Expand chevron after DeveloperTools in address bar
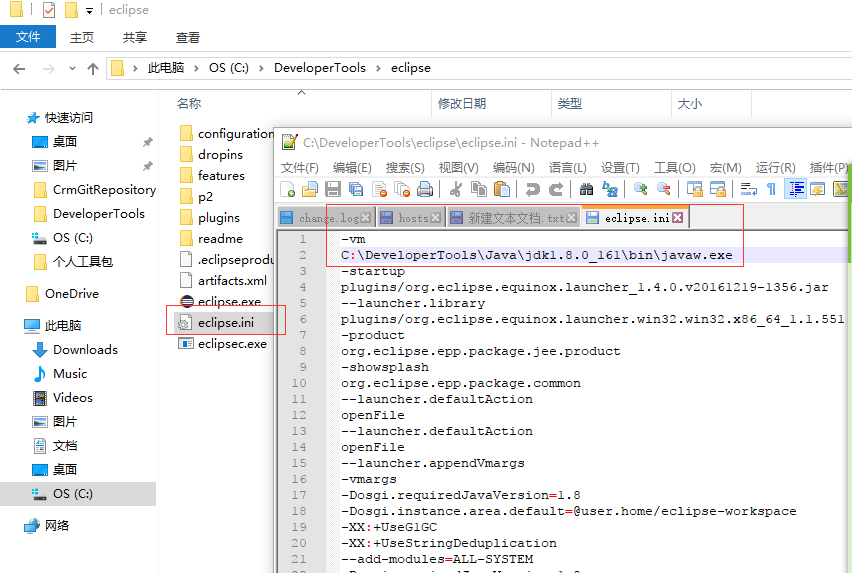Viewport: 852px width, 573px height. point(378,68)
